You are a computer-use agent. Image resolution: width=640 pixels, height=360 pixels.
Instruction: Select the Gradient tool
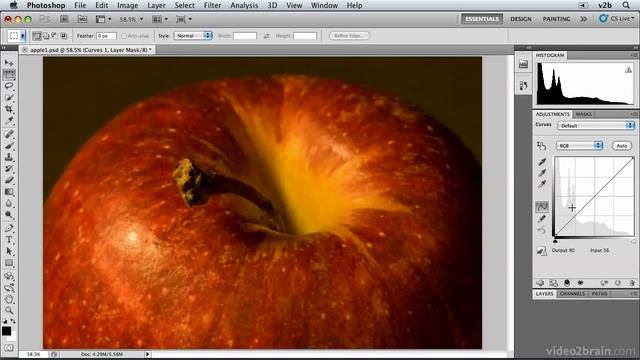pyautogui.click(x=9, y=191)
